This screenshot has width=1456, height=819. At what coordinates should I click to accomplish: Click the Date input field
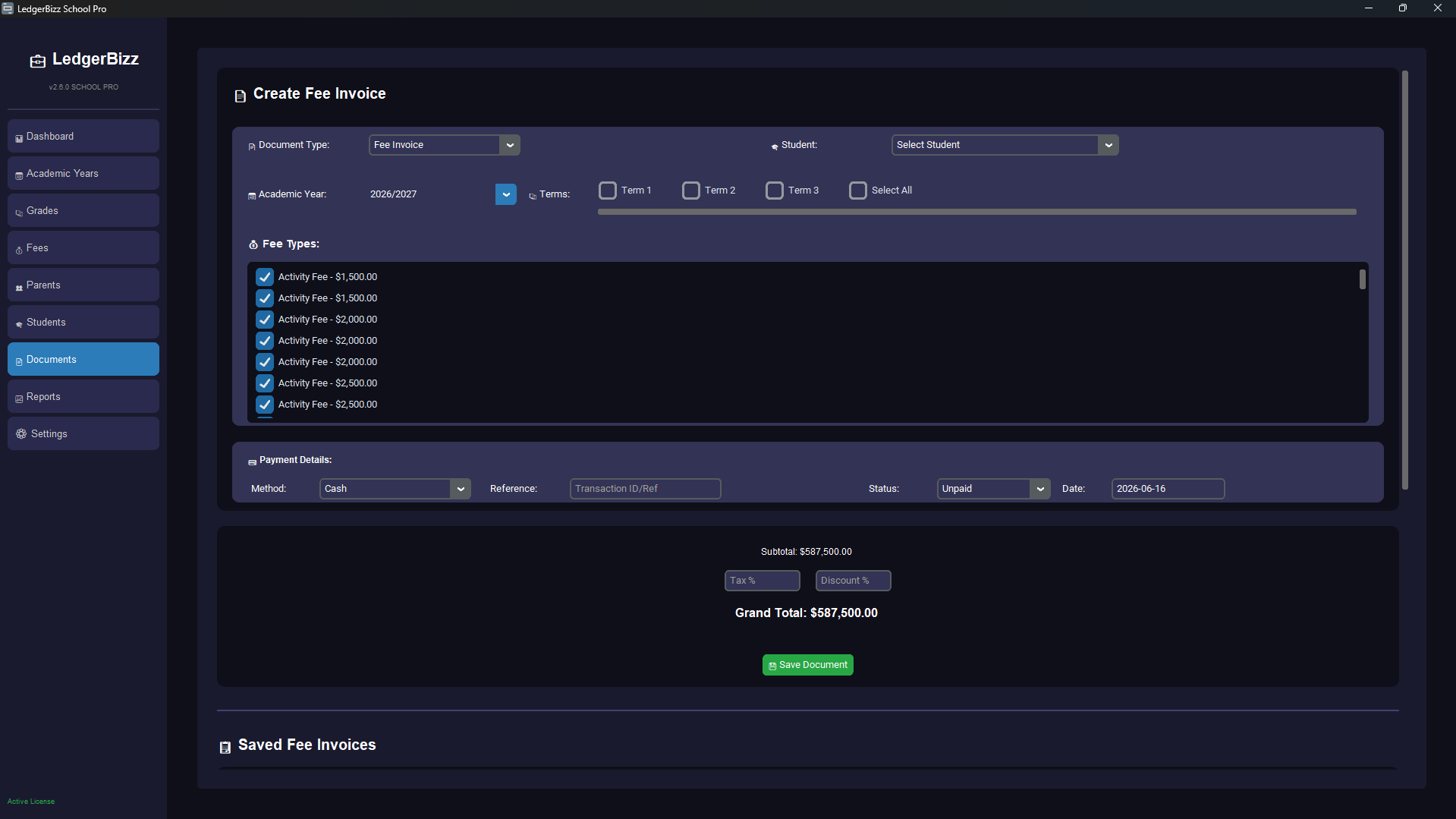[1168, 489]
